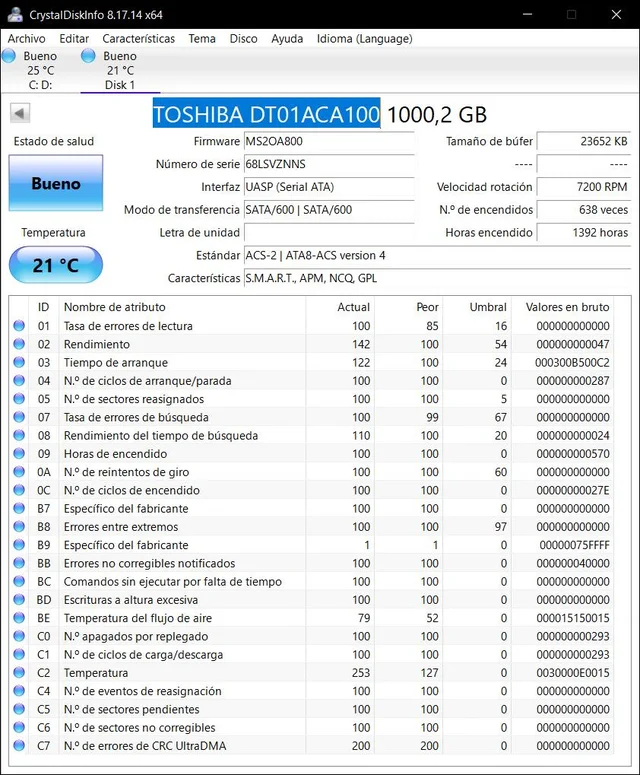Click status icon for Comandos sin ejecutar por falta de tiempo
640x775 pixels.
click(19, 582)
